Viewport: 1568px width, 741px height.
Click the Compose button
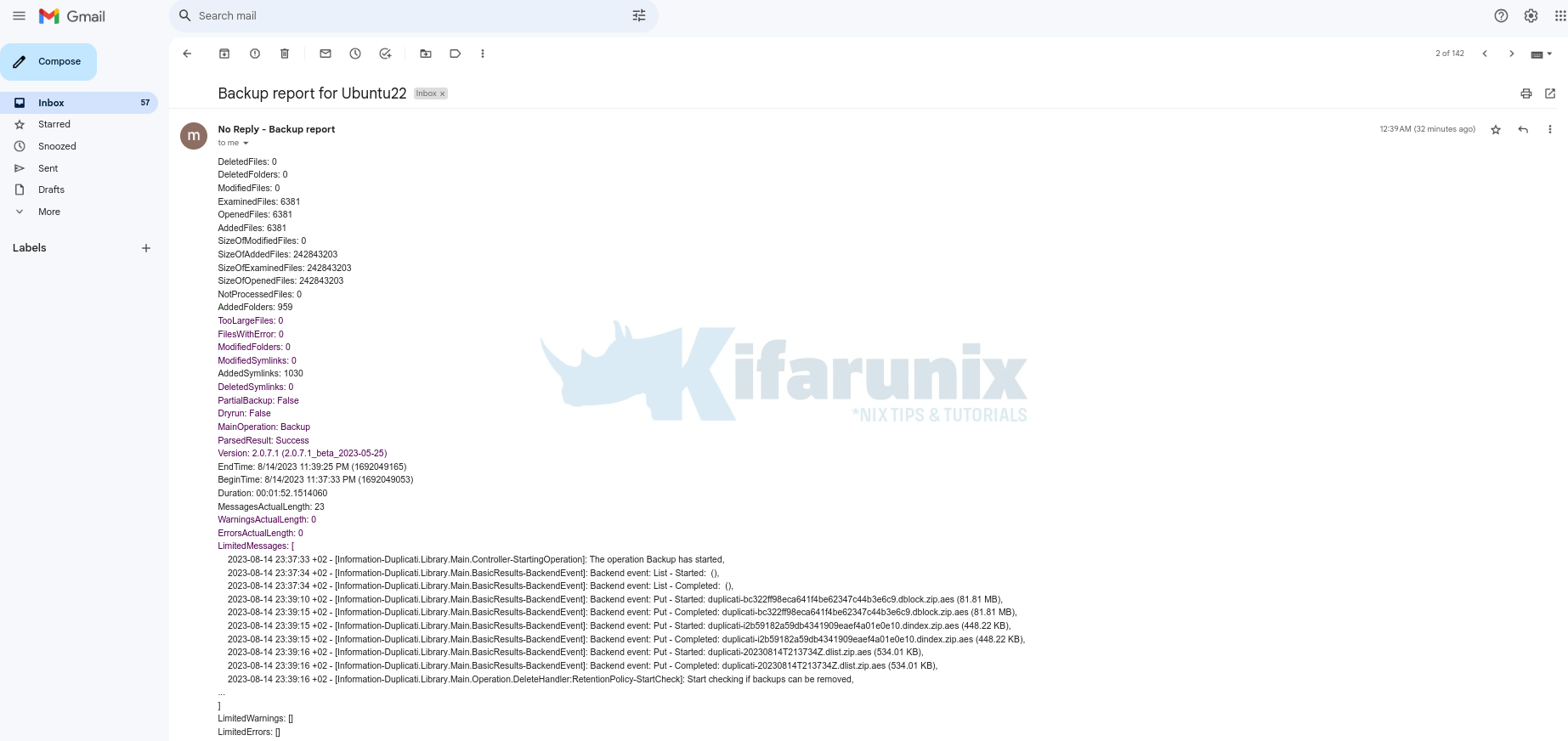[48, 62]
